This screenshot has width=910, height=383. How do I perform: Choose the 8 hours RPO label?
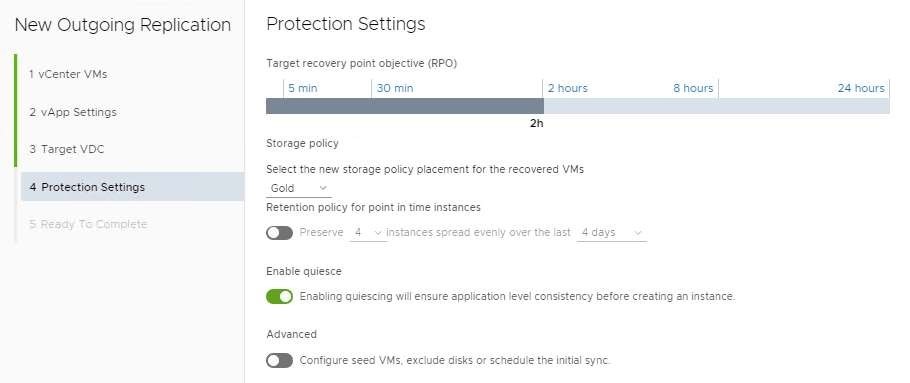tap(693, 88)
